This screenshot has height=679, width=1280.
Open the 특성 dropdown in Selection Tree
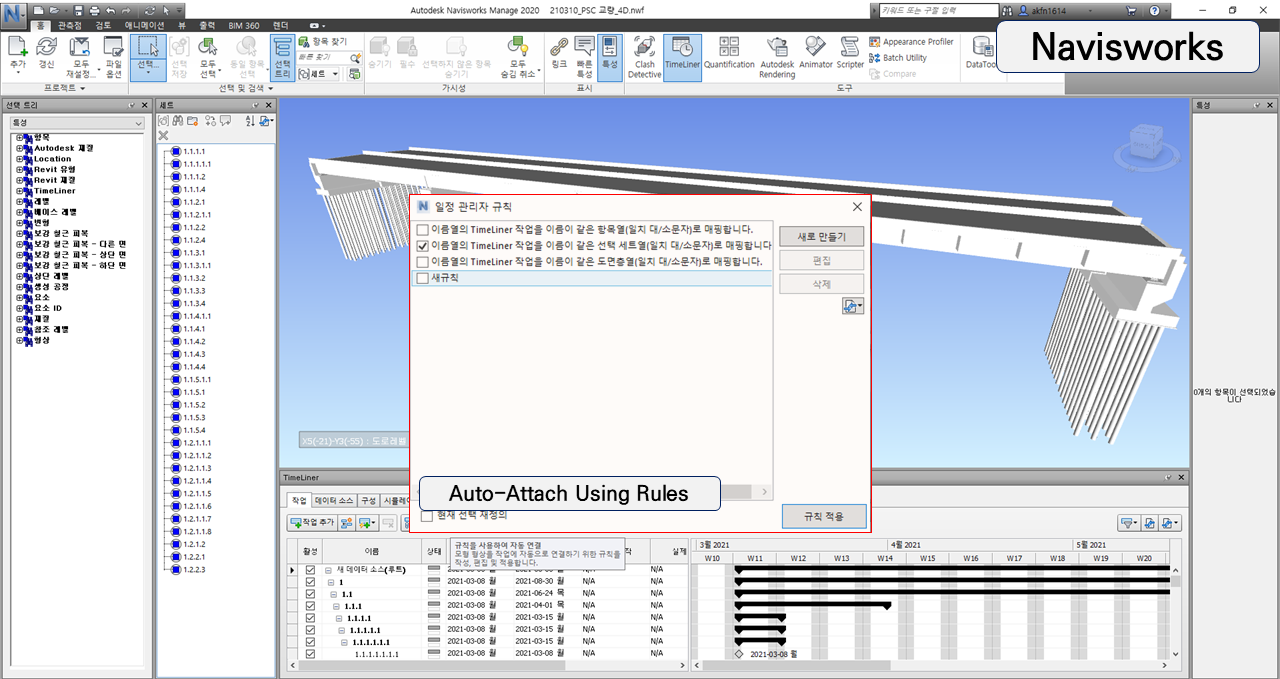(x=77, y=123)
